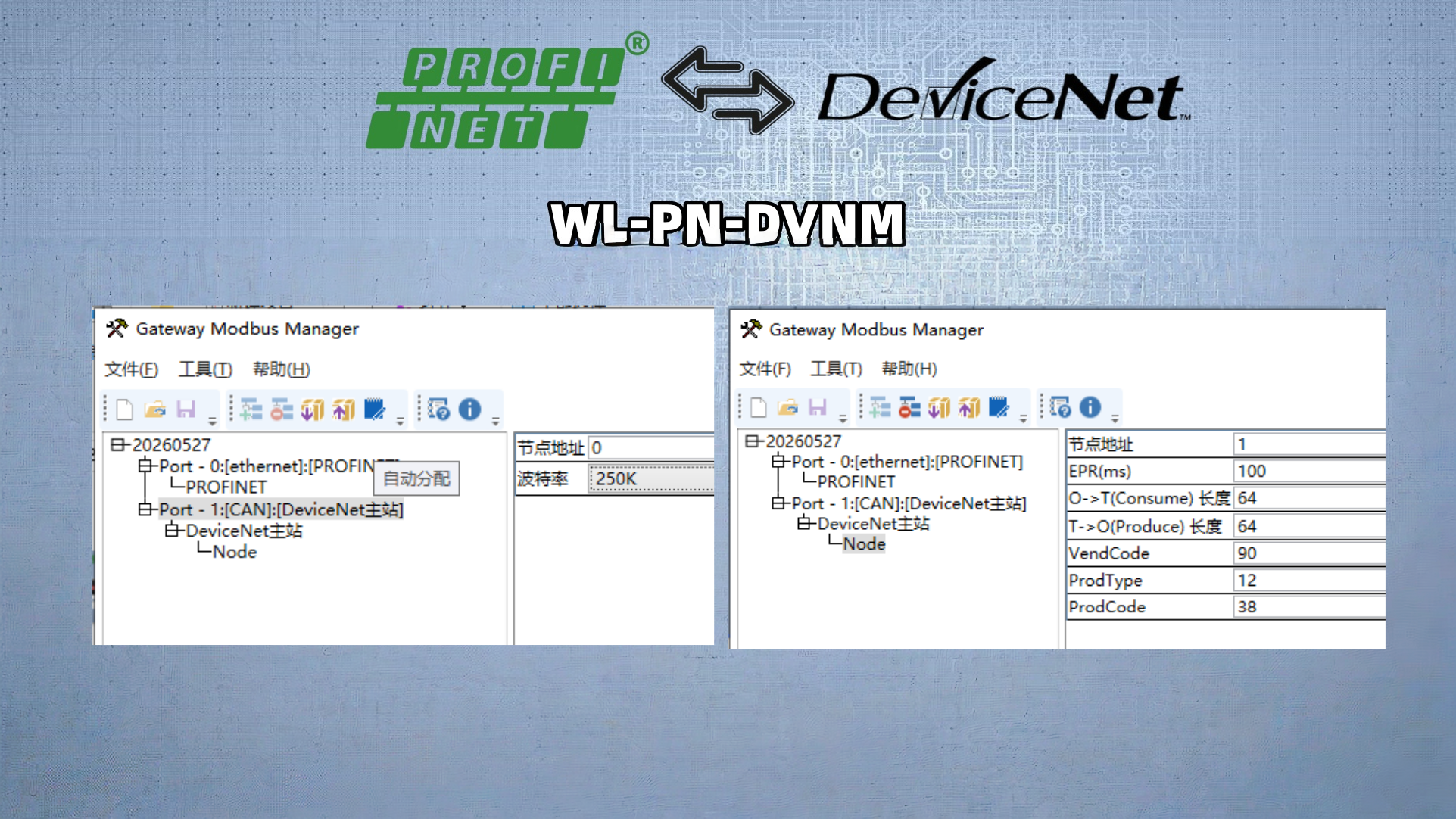Open file toolbar overflow arrow in left window
The image size is (1456, 819).
pos(212,421)
